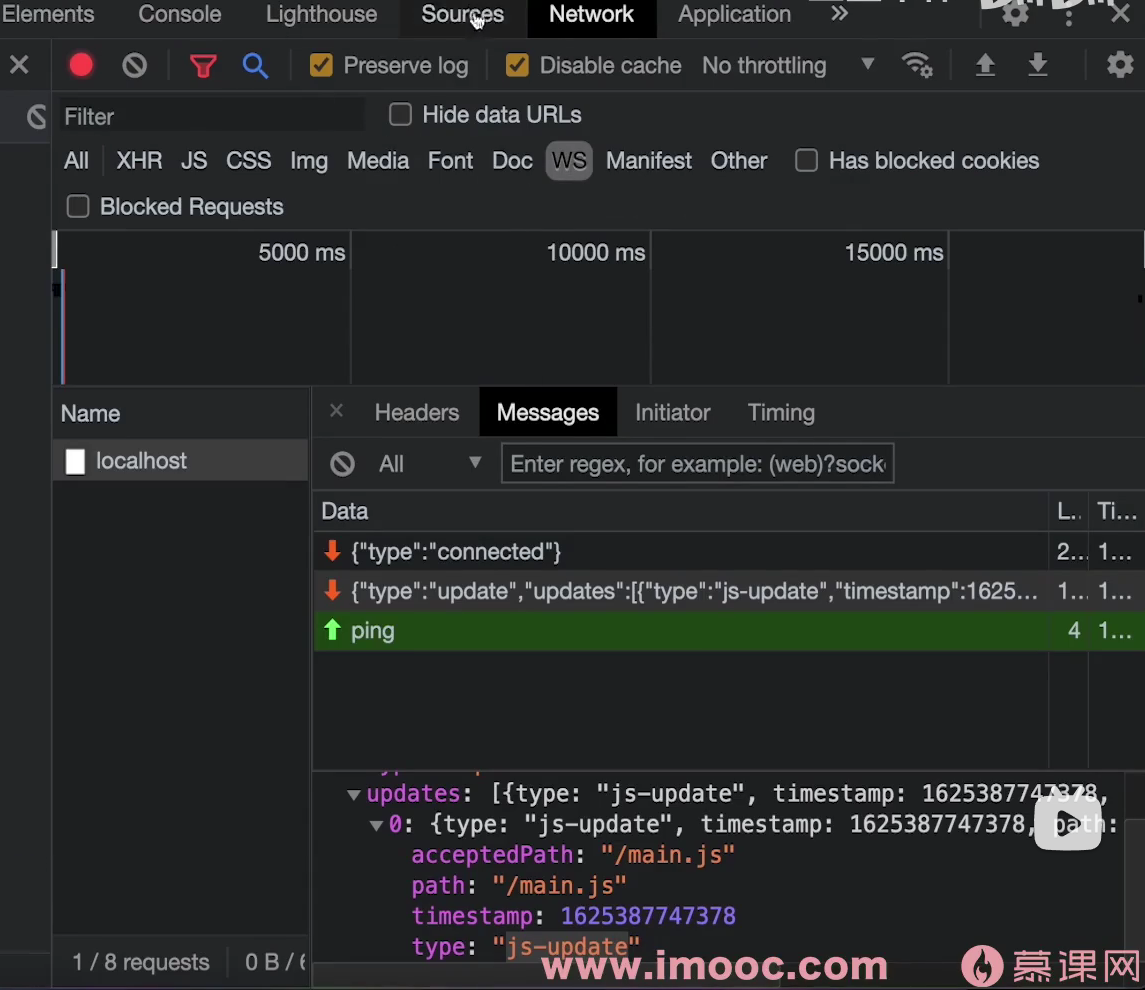This screenshot has width=1145, height=990.
Task: Open DevTools settings gear in tab bar
Action: point(1016,13)
